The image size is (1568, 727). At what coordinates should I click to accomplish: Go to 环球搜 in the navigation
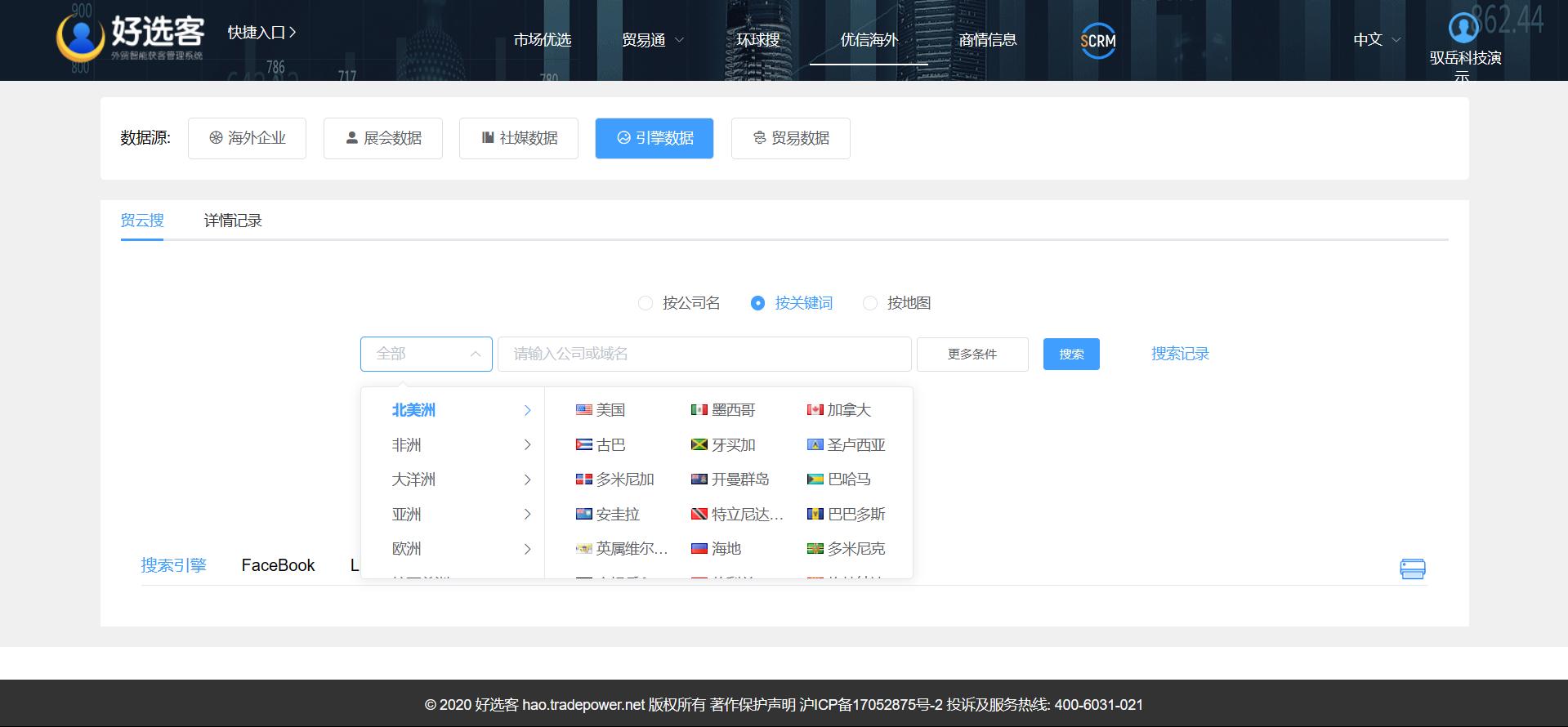(x=758, y=40)
